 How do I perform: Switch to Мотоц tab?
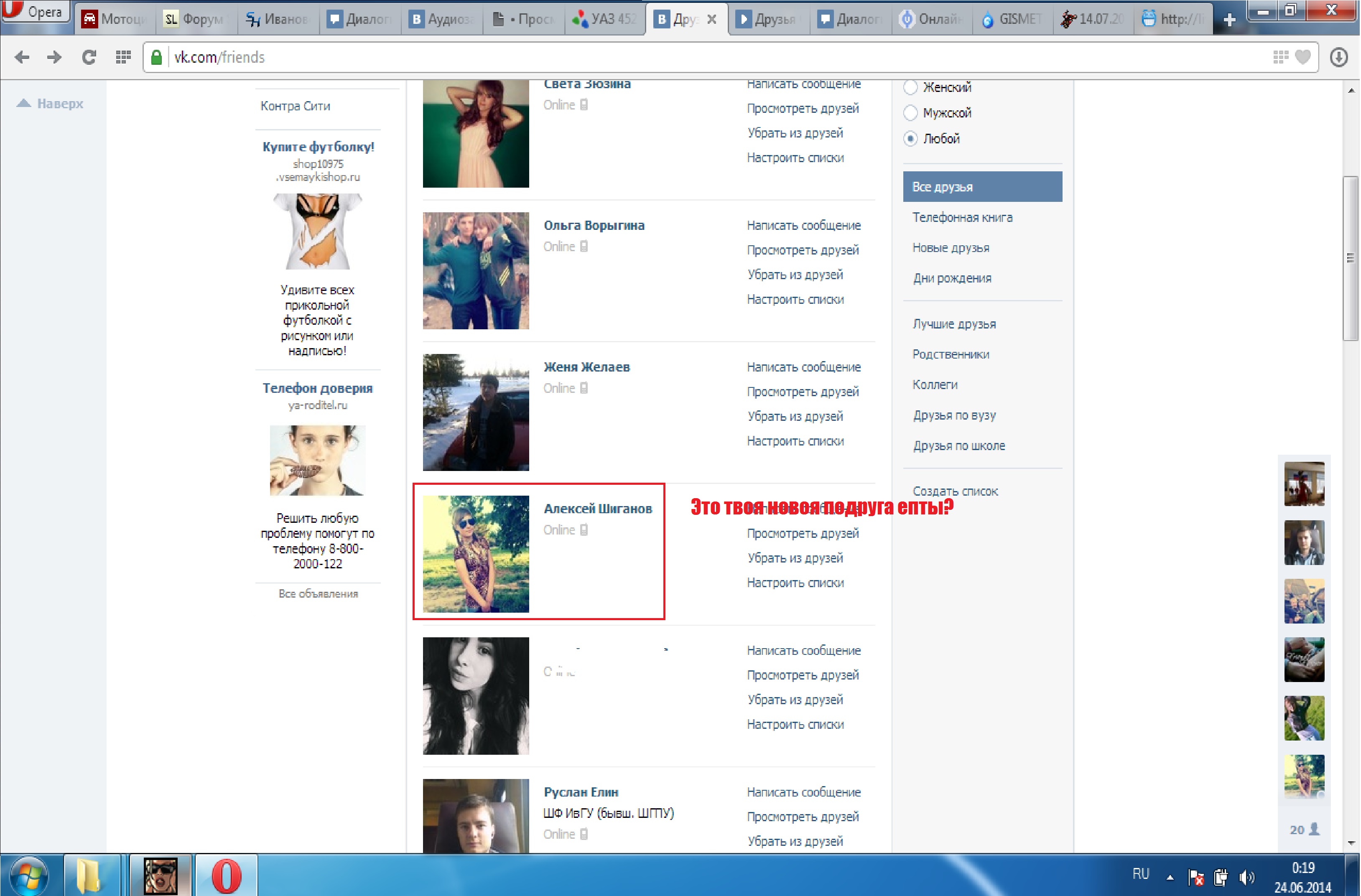(x=115, y=20)
